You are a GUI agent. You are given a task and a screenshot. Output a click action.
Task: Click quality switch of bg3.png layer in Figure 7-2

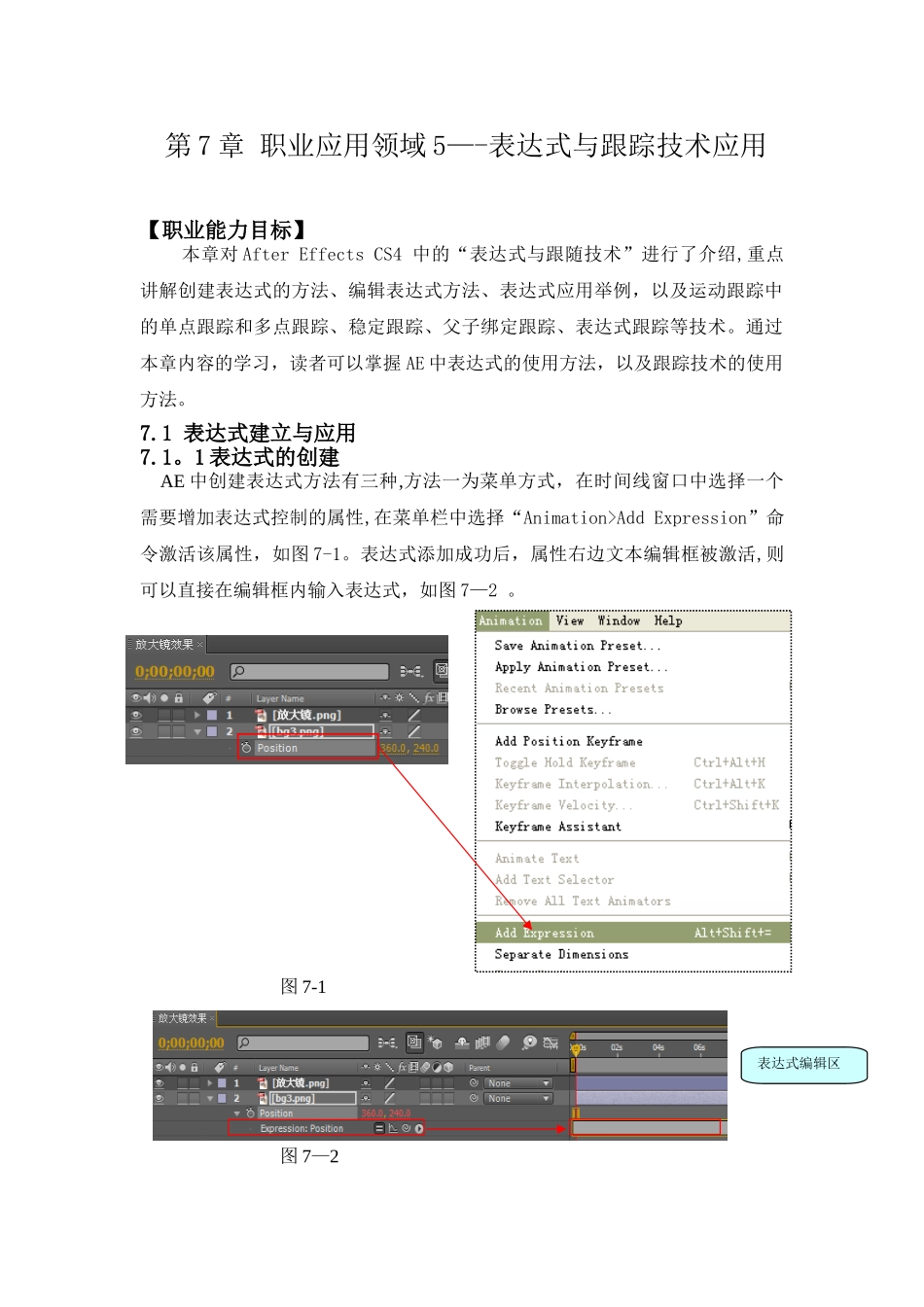(389, 1099)
